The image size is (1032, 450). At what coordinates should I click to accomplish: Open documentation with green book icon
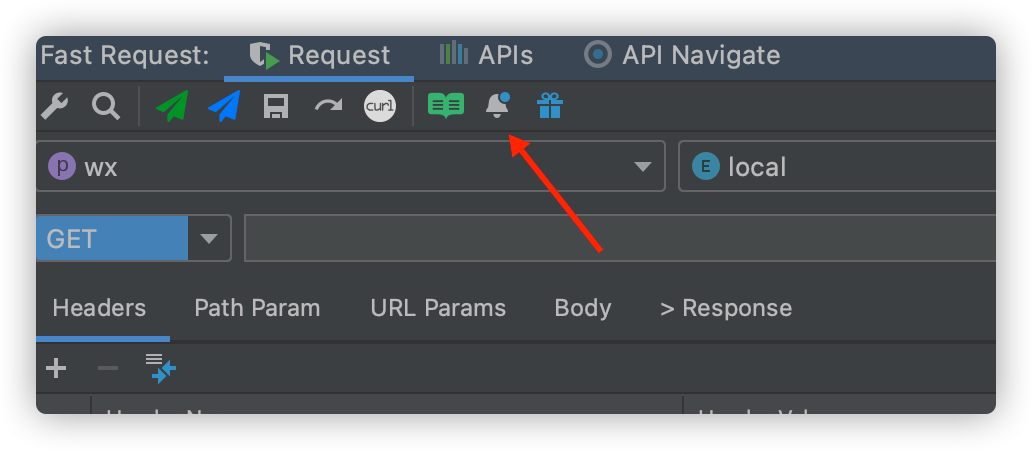(445, 105)
